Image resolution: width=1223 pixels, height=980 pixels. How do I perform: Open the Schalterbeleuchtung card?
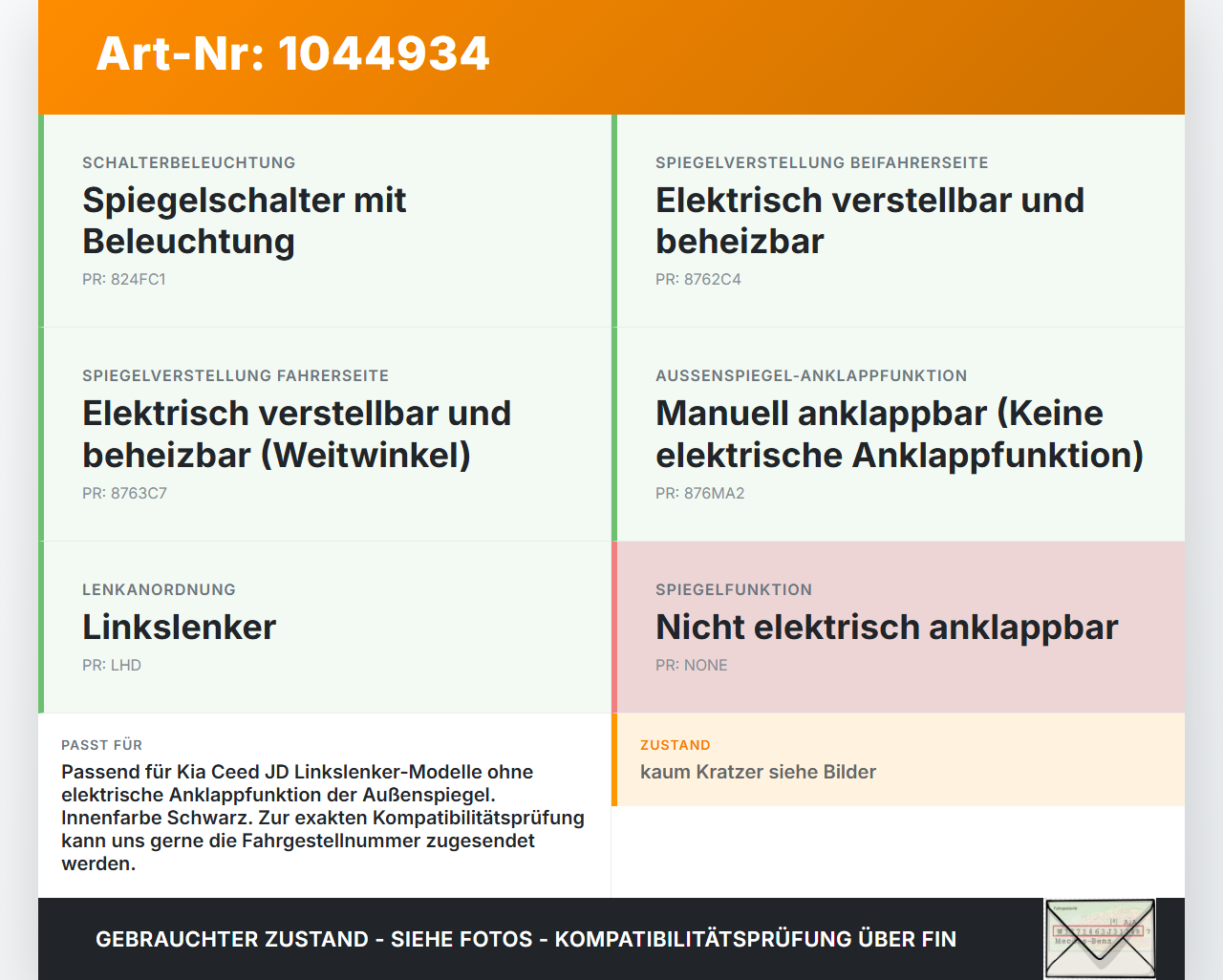click(x=325, y=221)
